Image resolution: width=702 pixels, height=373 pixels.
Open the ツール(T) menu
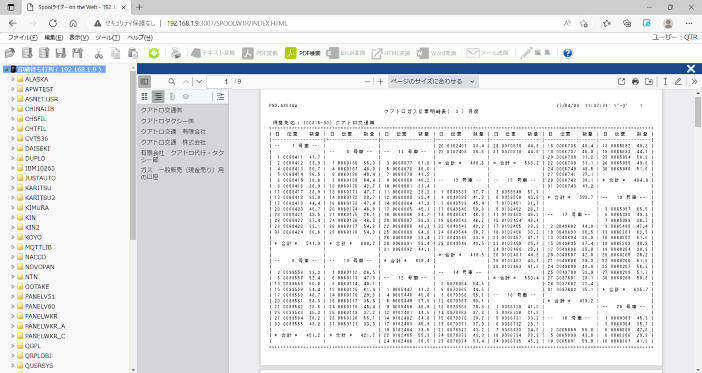107,38
